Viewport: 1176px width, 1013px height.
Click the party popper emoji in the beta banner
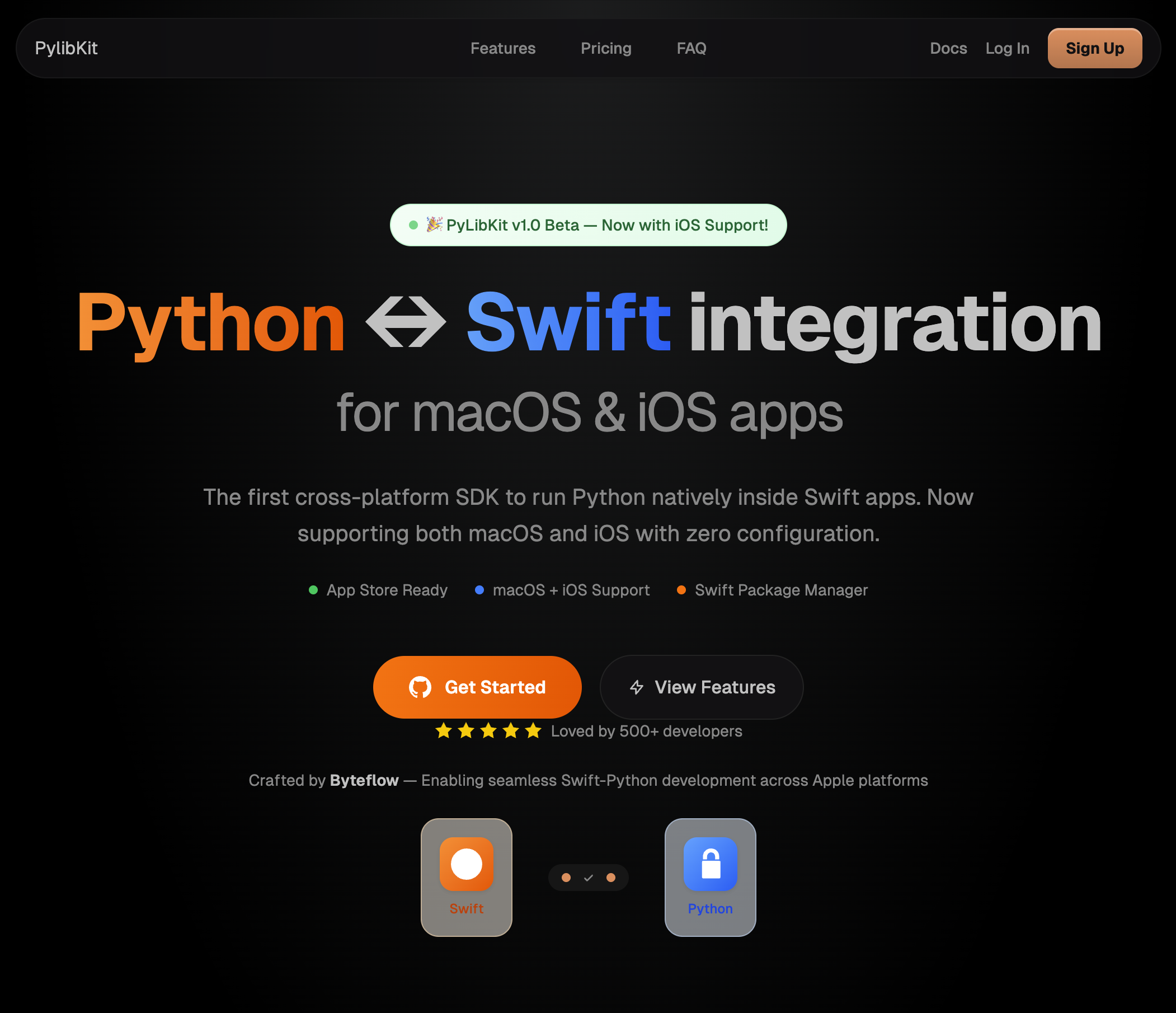[434, 225]
